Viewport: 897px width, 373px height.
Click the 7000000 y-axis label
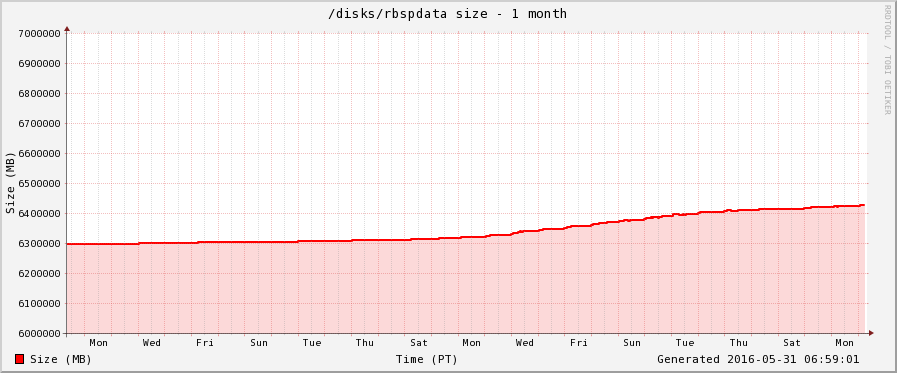[x=40, y=34]
